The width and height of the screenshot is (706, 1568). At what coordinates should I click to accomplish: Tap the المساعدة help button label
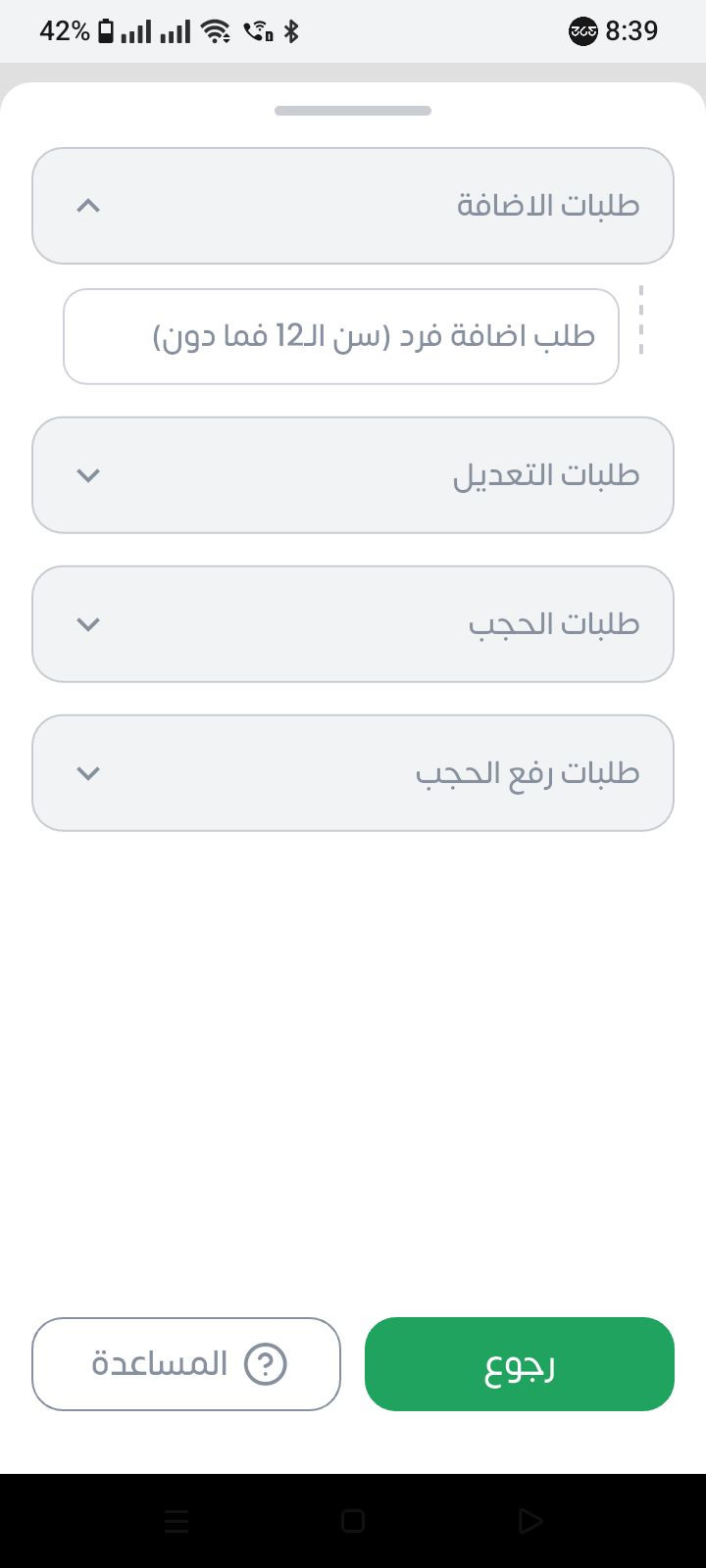point(160,1363)
